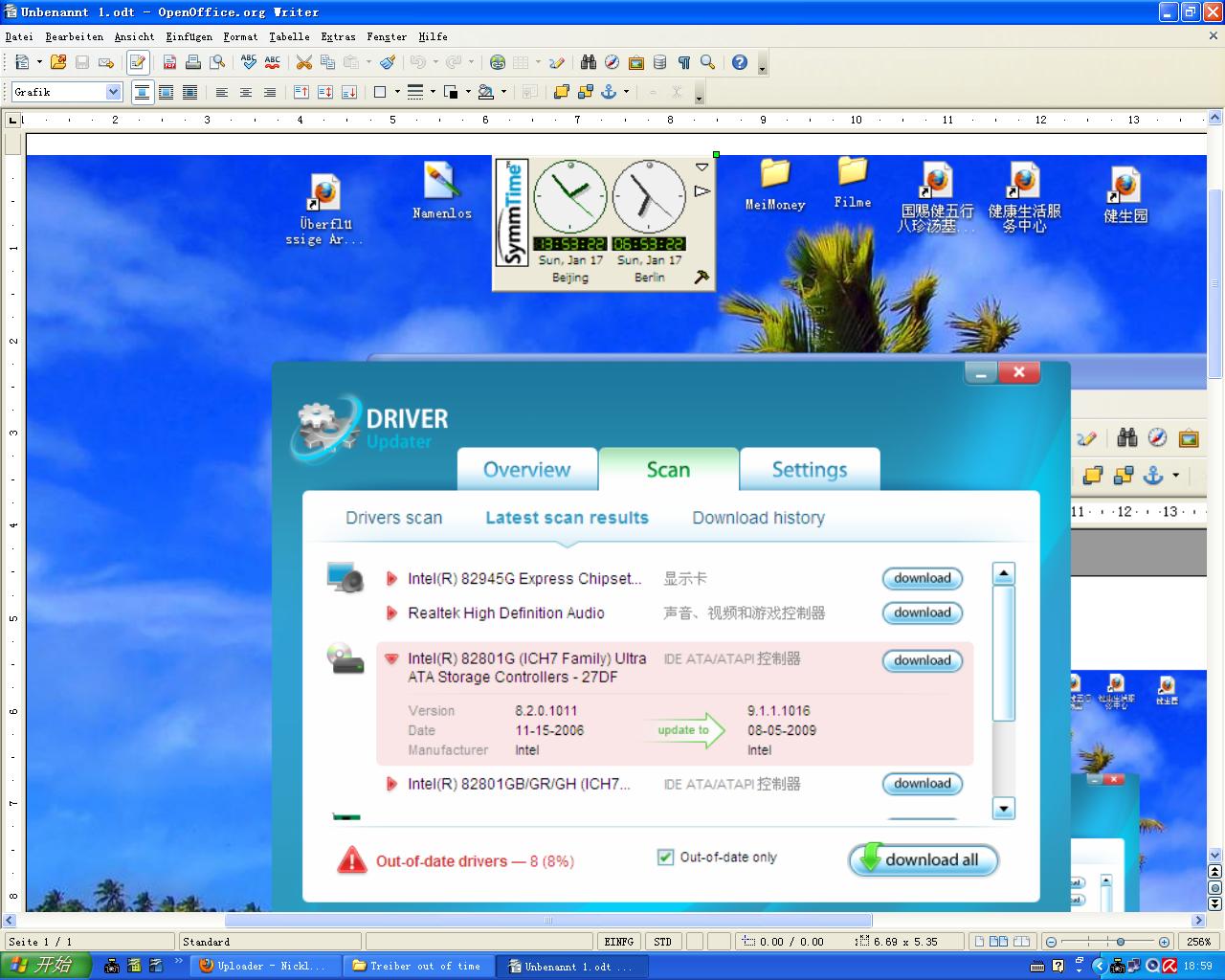
Task: Open Standard toolbar options arrow
Action: [763, 68]
